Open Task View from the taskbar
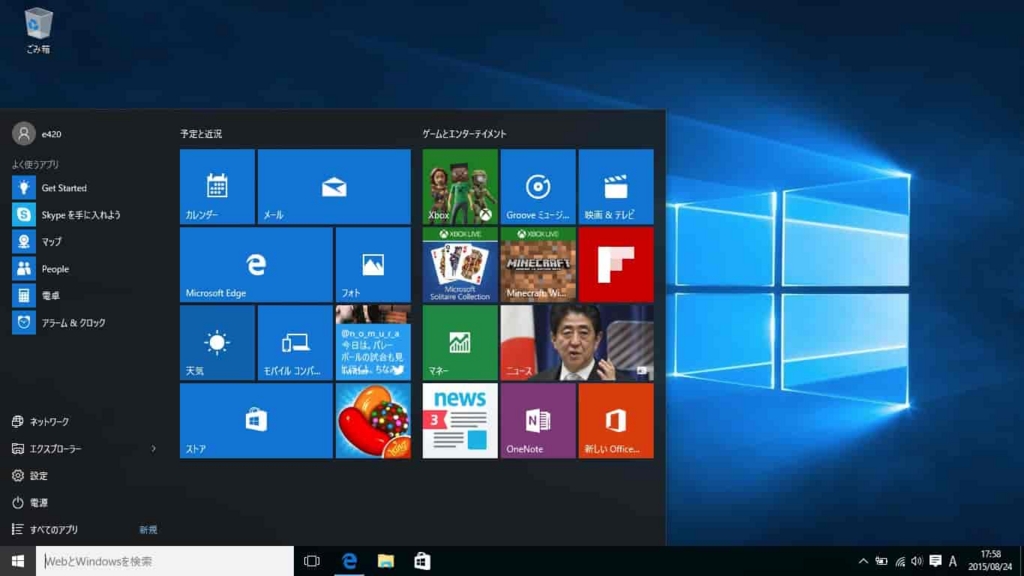This screenshot has height=576, width=1024. 312,561
